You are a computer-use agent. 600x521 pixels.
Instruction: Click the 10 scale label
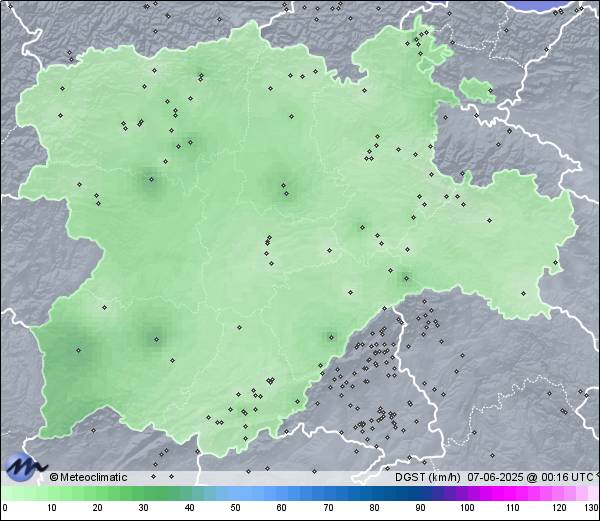pyautogui.click(x=52, y=508)
